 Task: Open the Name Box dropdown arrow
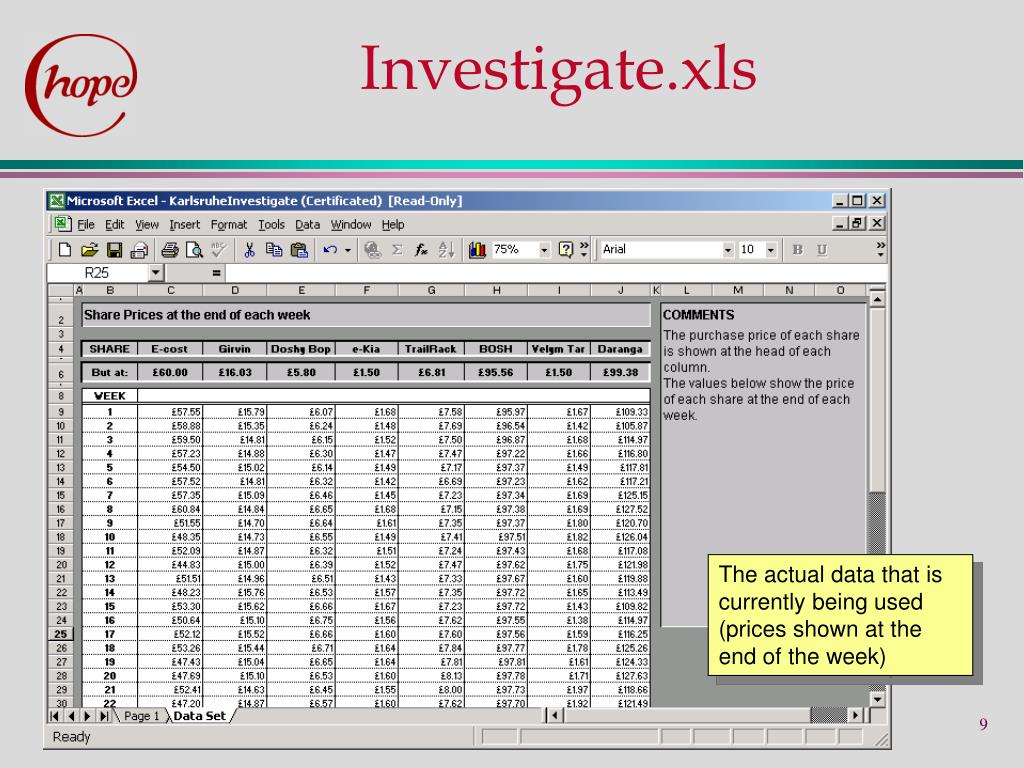pos(156,273)
